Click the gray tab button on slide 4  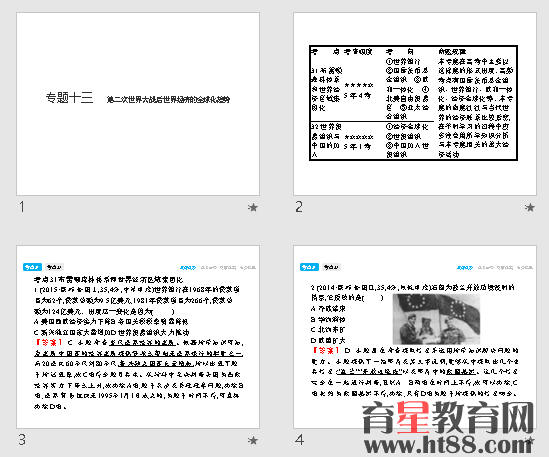coord(331,267)
